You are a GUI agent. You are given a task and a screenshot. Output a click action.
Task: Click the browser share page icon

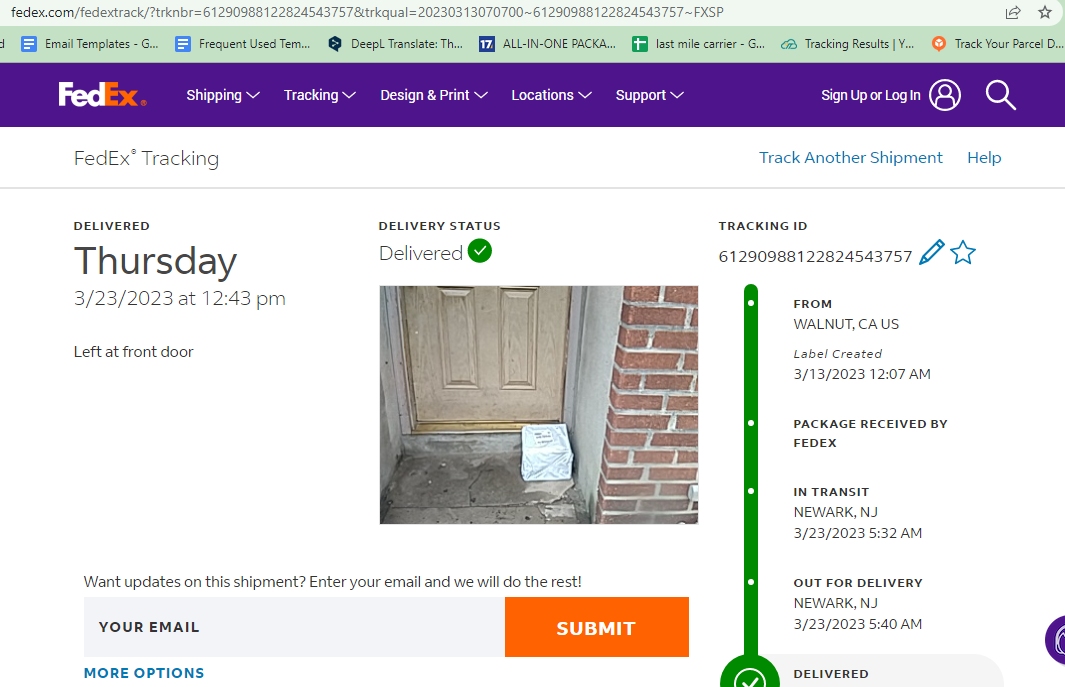[1013, 12]
